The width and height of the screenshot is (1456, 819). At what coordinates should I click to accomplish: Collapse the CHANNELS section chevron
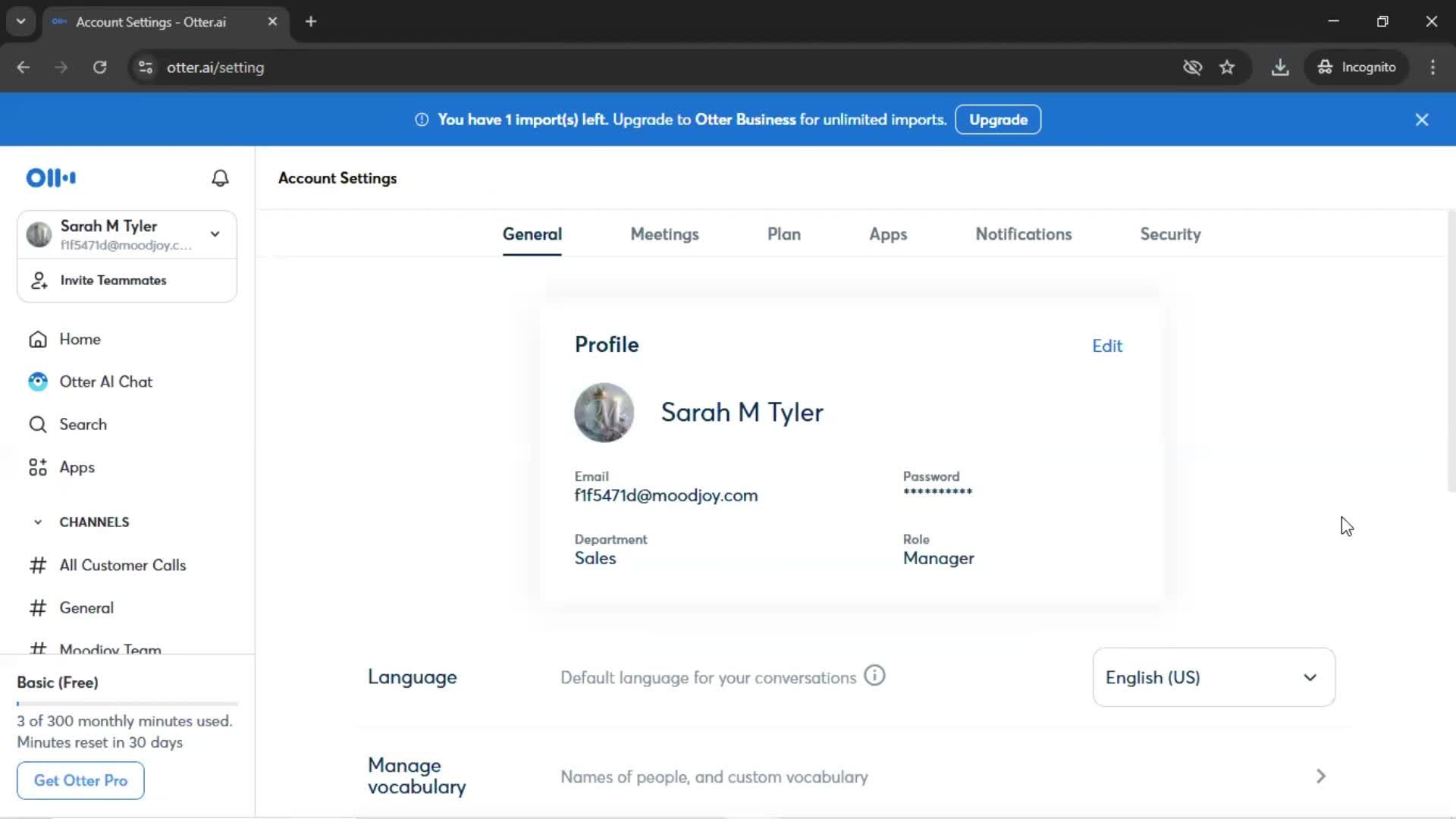point(38,522)
